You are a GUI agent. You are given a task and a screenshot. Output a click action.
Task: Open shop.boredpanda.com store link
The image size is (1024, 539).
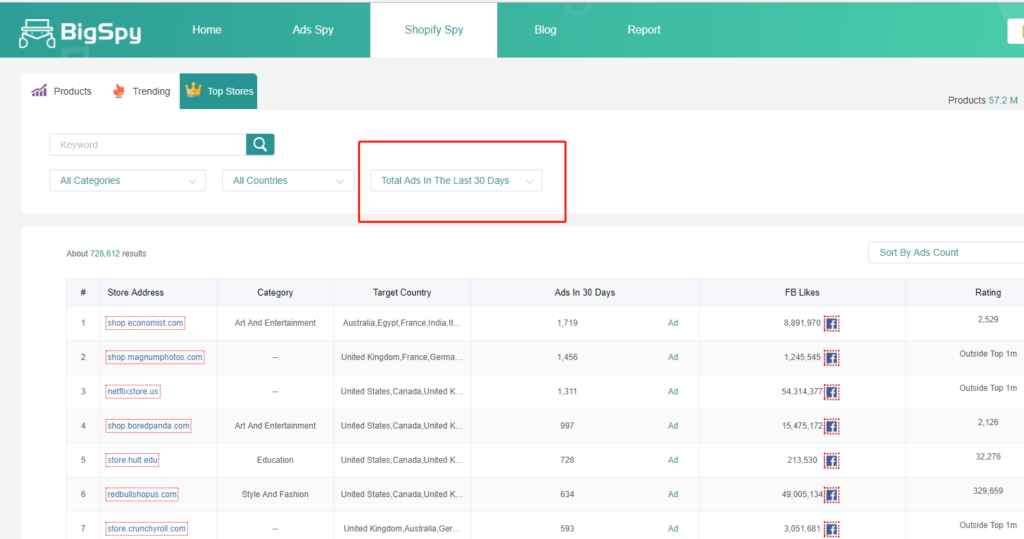148,426
